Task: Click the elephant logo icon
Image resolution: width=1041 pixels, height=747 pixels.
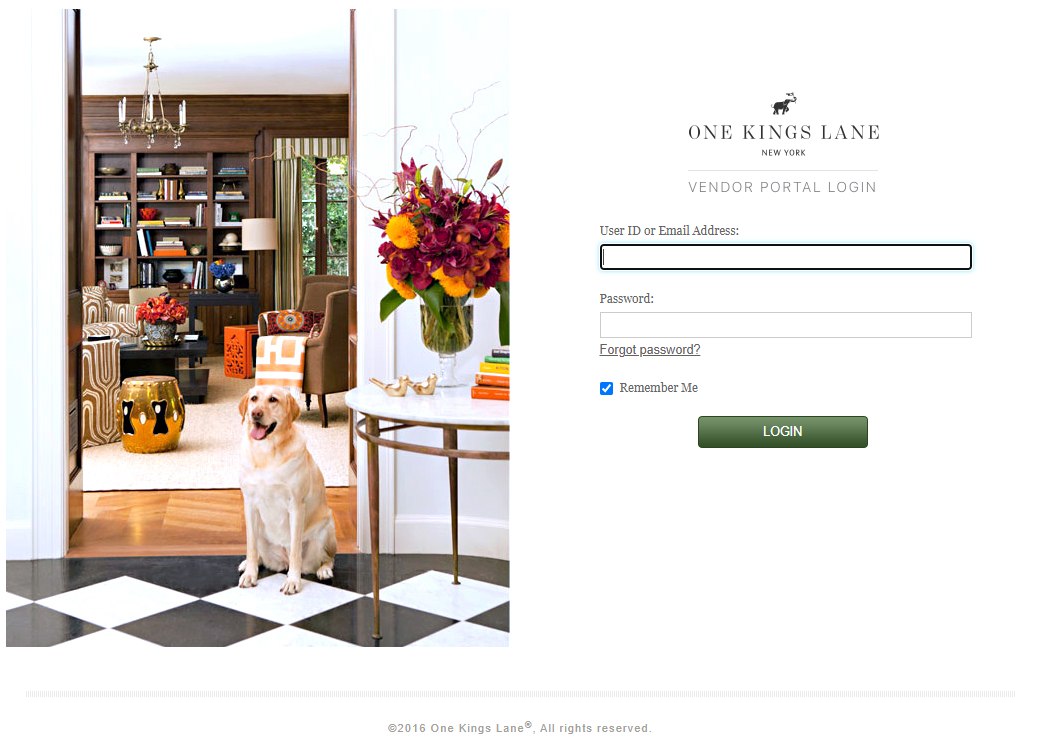Action: (x=783, y=104)
